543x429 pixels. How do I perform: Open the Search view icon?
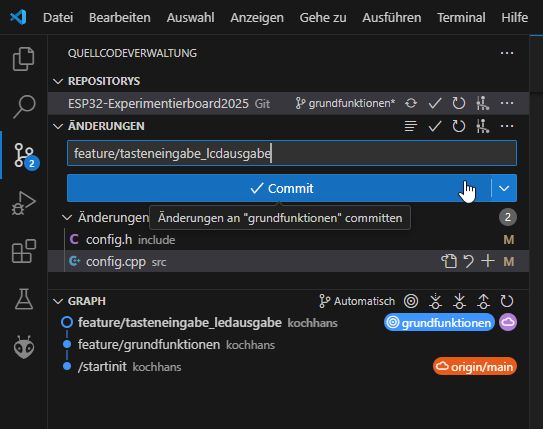click(x=24, y=107)
